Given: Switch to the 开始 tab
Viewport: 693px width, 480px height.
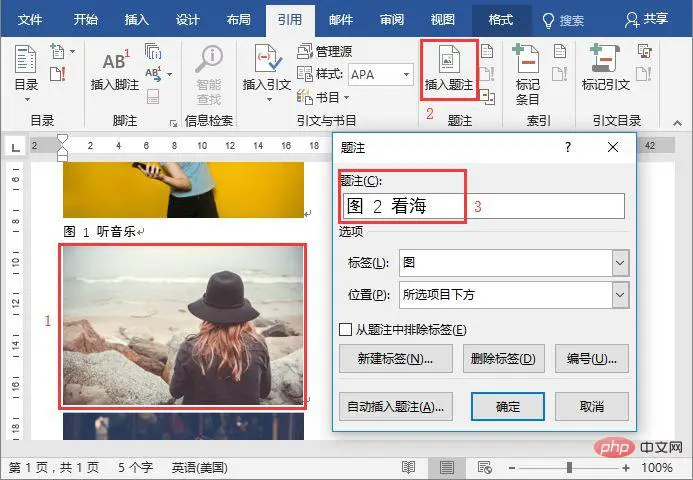Looking at the screenshot, I should (86, 19).
